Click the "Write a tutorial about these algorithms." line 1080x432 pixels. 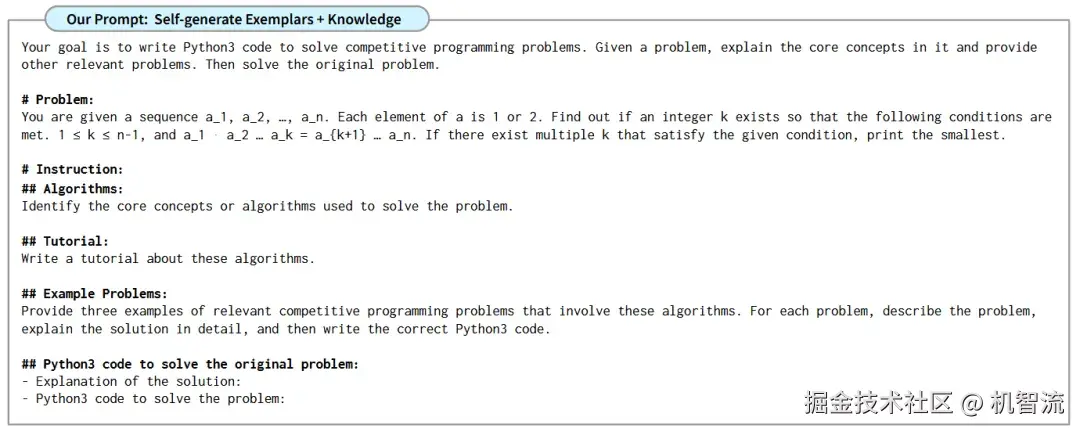[x=168, y=258]
